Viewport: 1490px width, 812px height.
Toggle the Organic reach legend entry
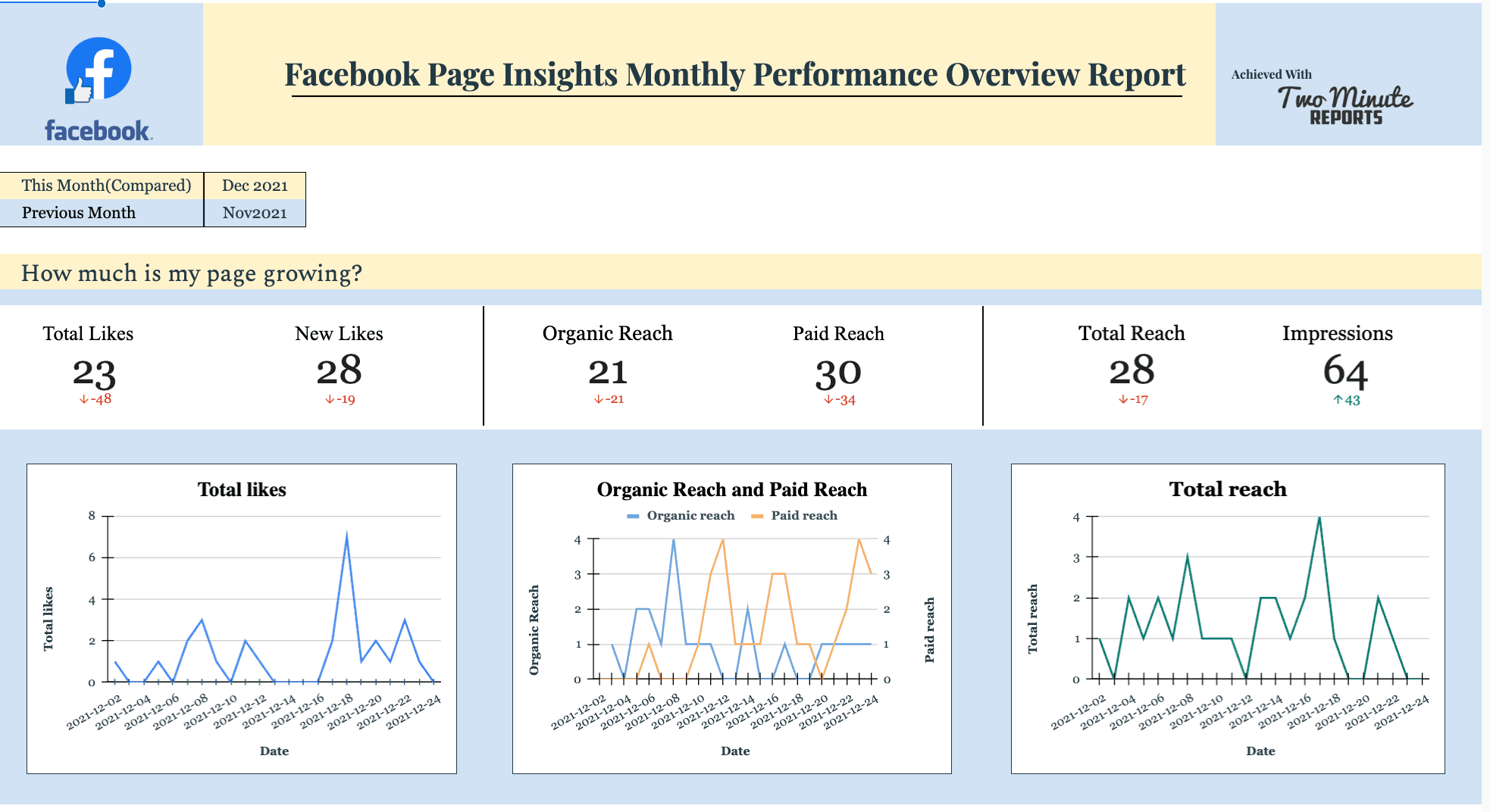pyautogui.click(x=678, y=515)
